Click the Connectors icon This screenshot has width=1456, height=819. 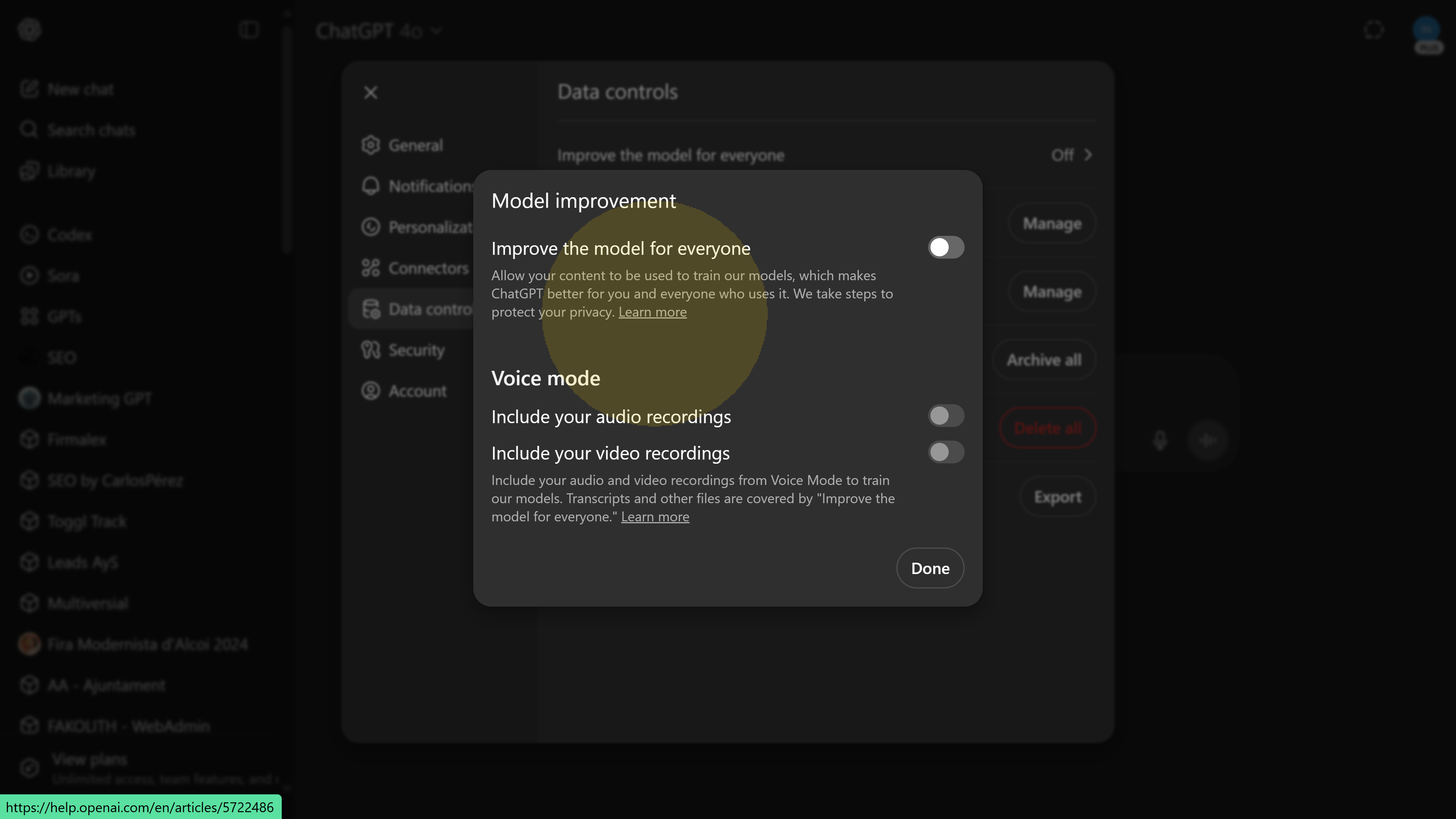[x=371, y=268]
